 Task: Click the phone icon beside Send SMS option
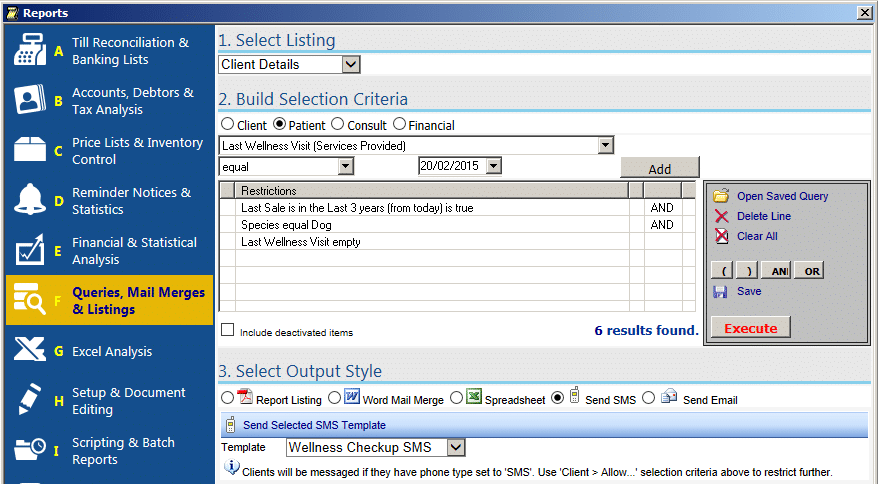(574, 395)
